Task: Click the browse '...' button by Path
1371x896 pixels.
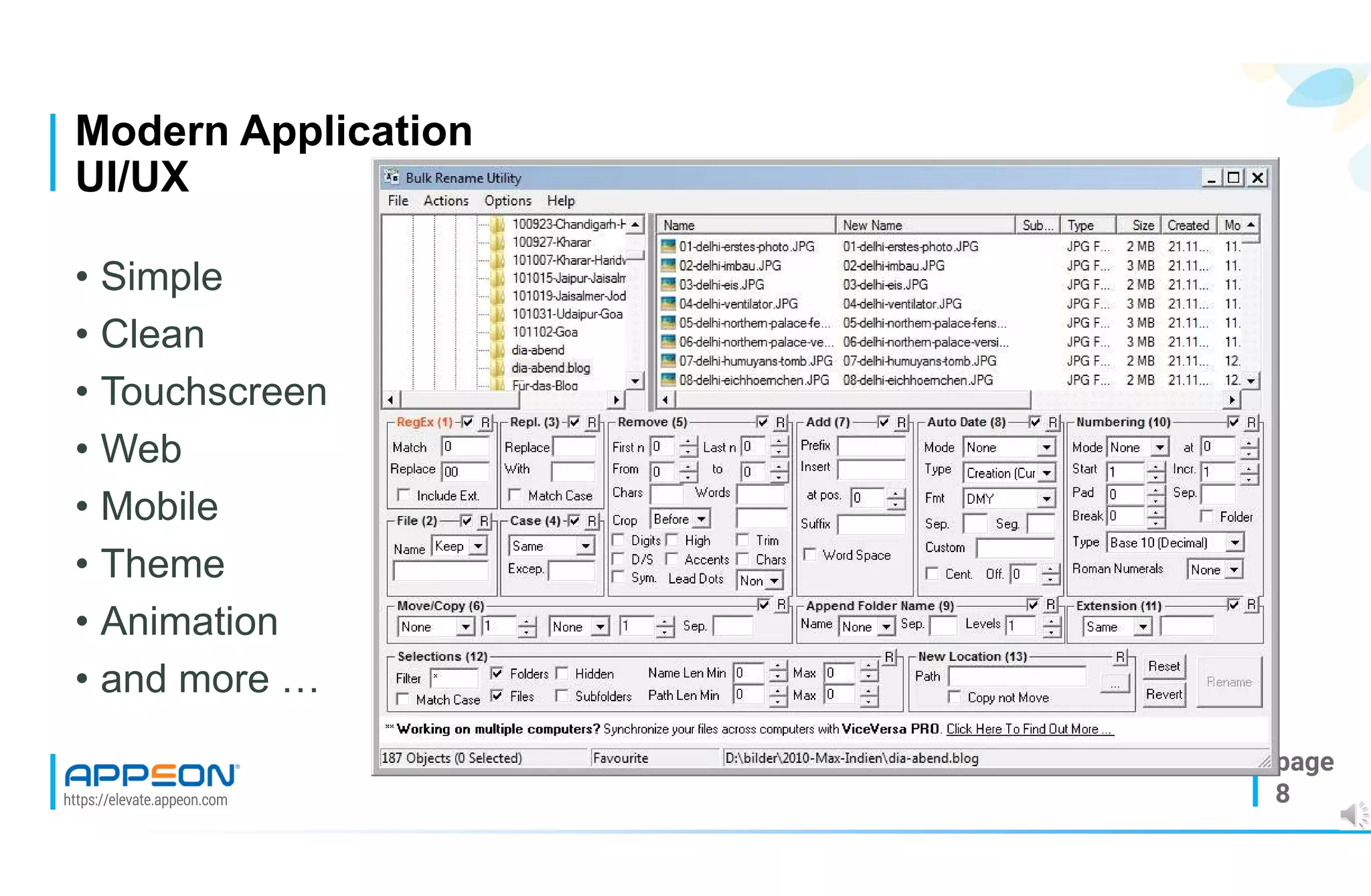Action: [x=1115, y=684]
